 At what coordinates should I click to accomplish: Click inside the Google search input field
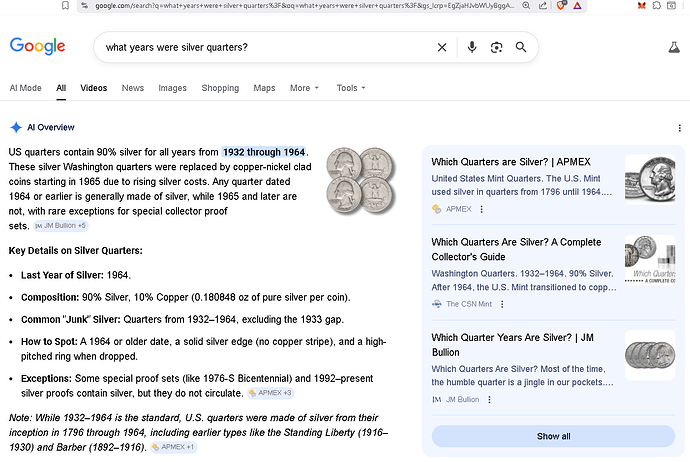pyautogui.click(x=260, y=47)
